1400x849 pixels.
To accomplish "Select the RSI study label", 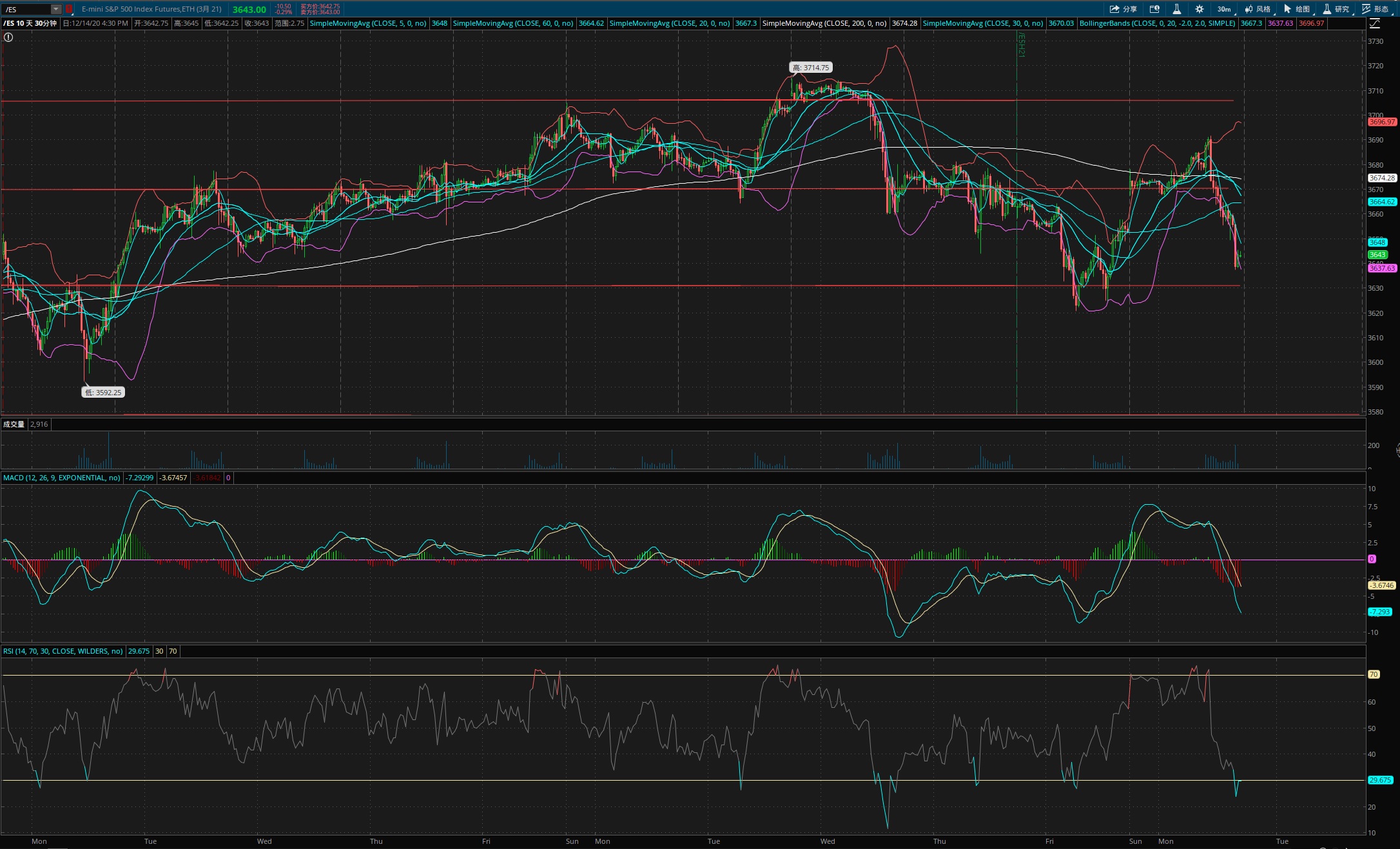I will (x=63, y=651).
